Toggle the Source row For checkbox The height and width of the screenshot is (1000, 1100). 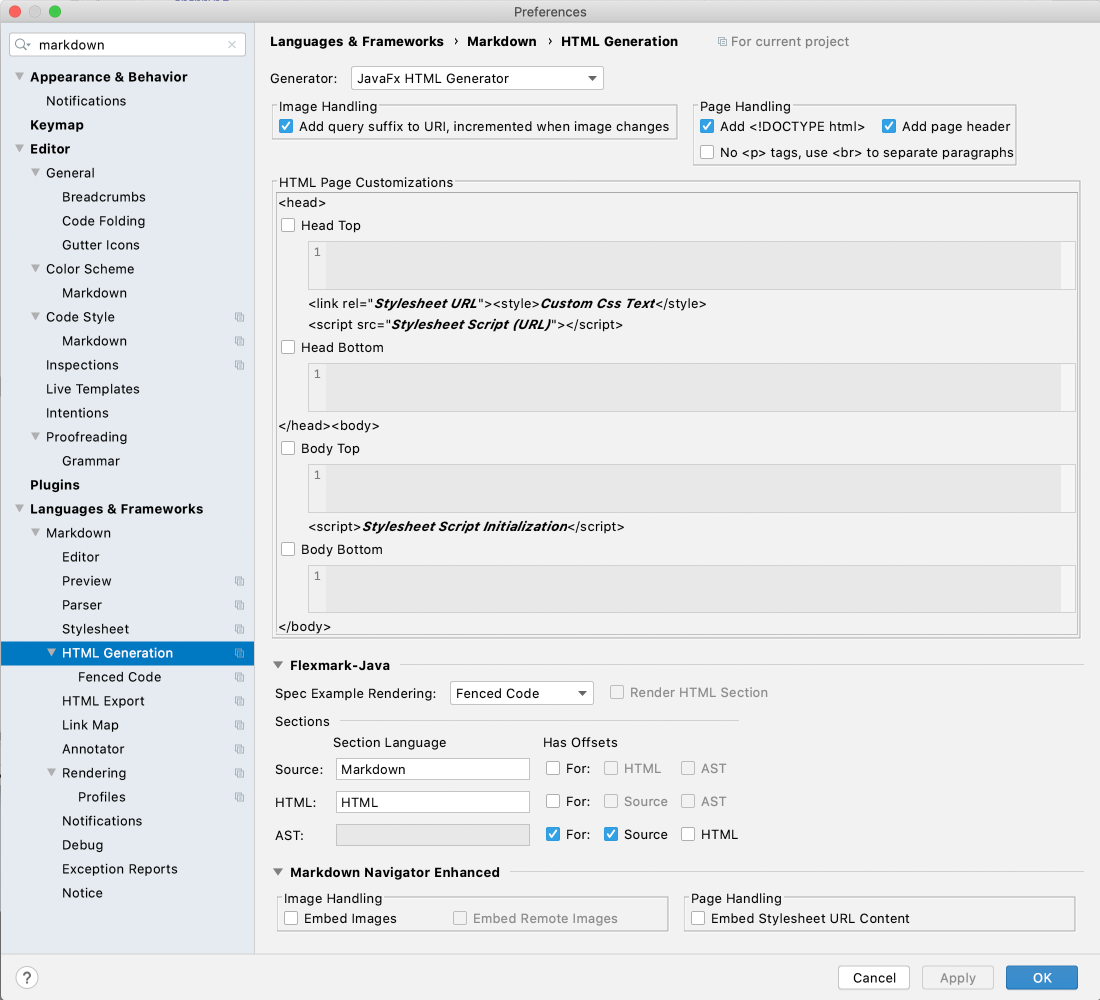tap(553, 768)
